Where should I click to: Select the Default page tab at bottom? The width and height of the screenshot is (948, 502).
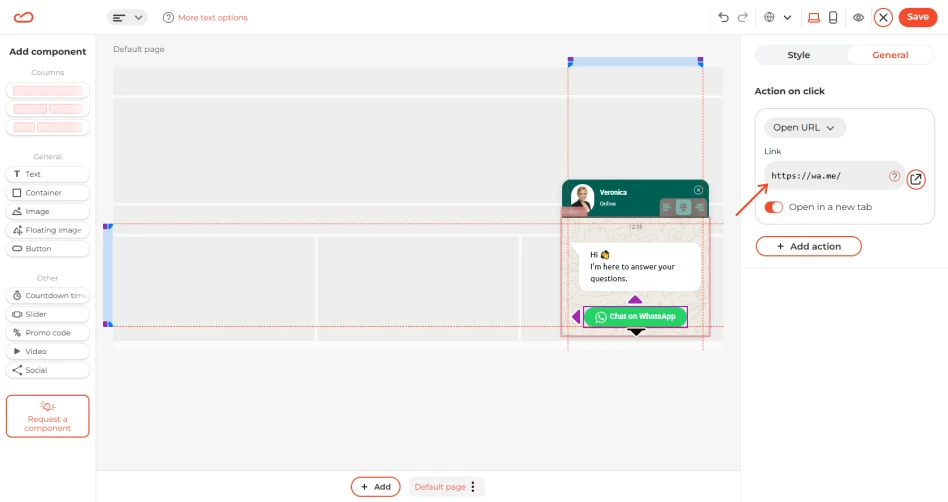pos(440,487)
